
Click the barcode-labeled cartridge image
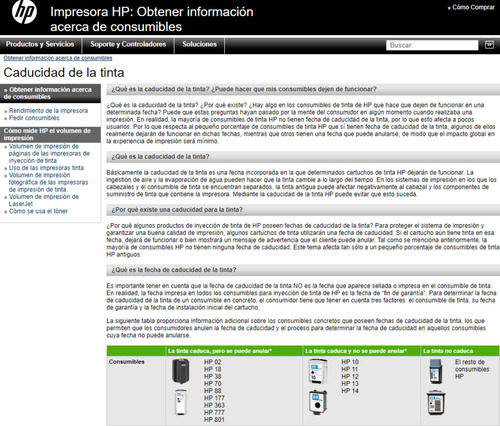pos(436,402)
